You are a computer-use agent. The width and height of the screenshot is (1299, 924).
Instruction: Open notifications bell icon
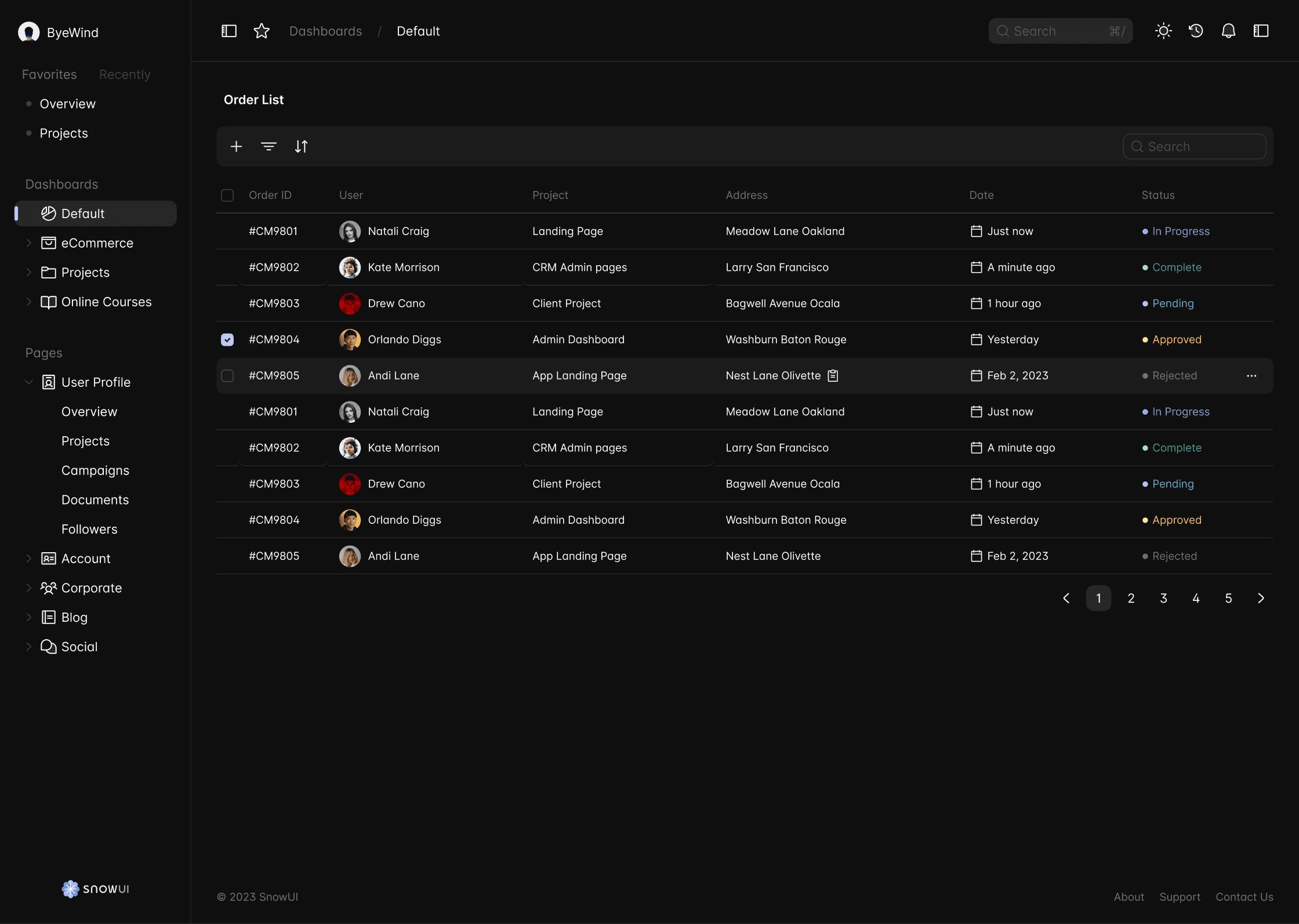[x=1228, y=31]
